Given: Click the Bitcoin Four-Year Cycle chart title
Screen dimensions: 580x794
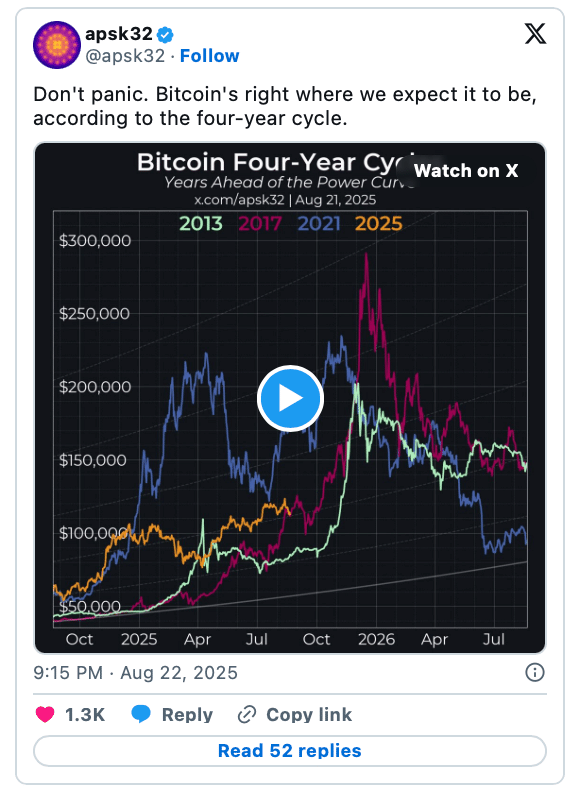Looking at the screenshot, I should point(276,163).
